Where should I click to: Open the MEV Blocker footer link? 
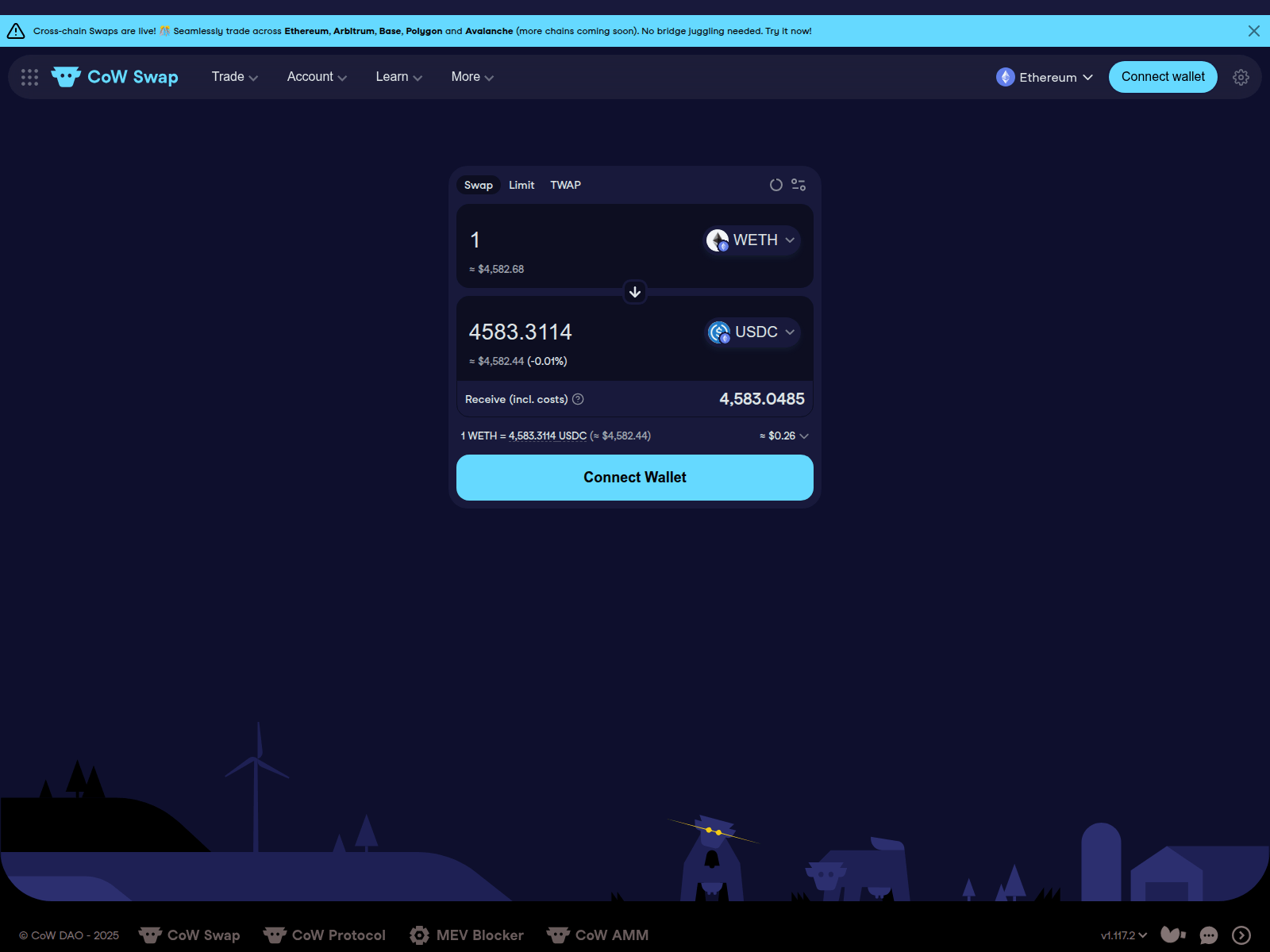click(x=467, y=935)
